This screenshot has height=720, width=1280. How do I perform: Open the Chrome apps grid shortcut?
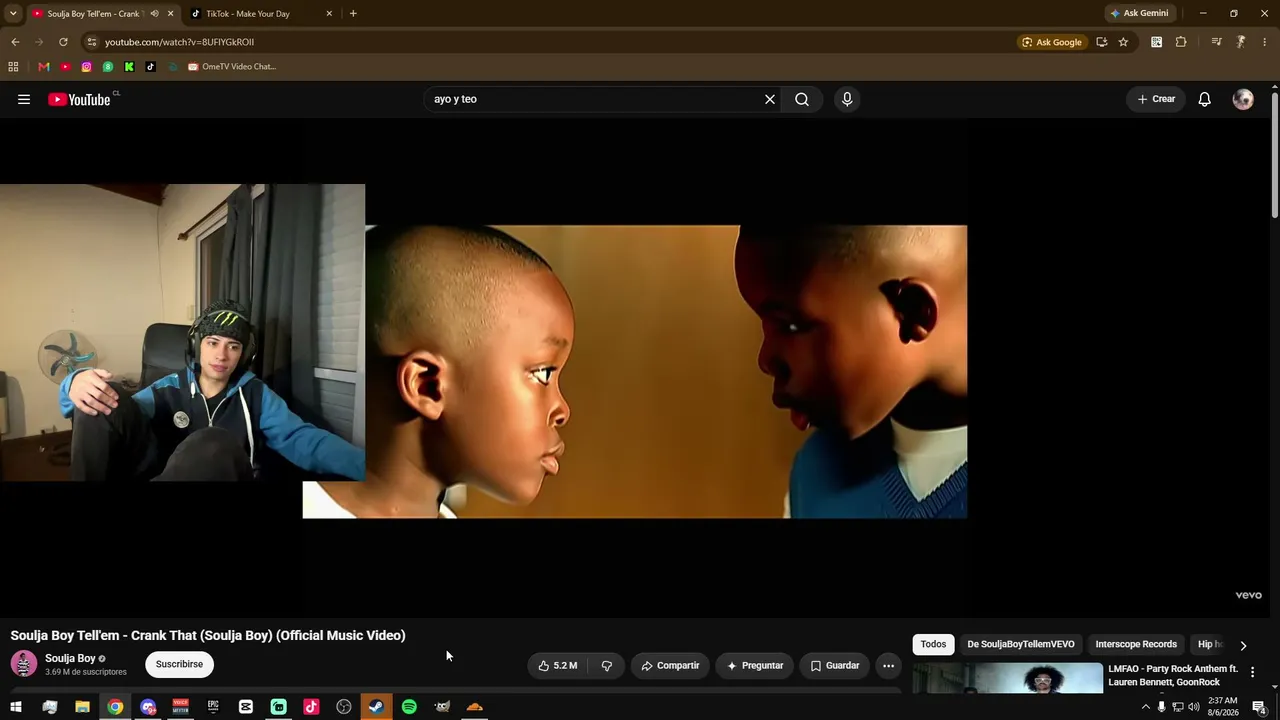click(13, 67)
